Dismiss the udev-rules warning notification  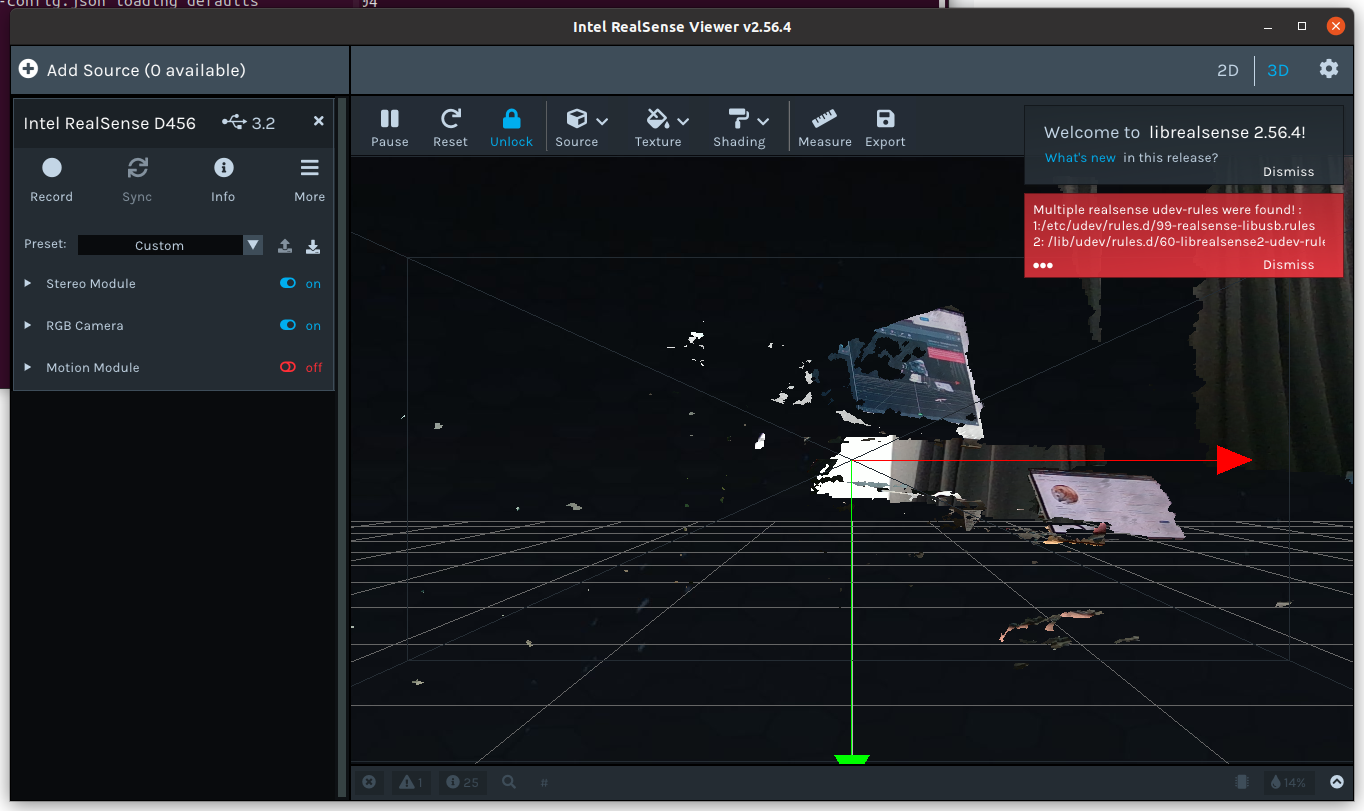[x=1288, y=264]
